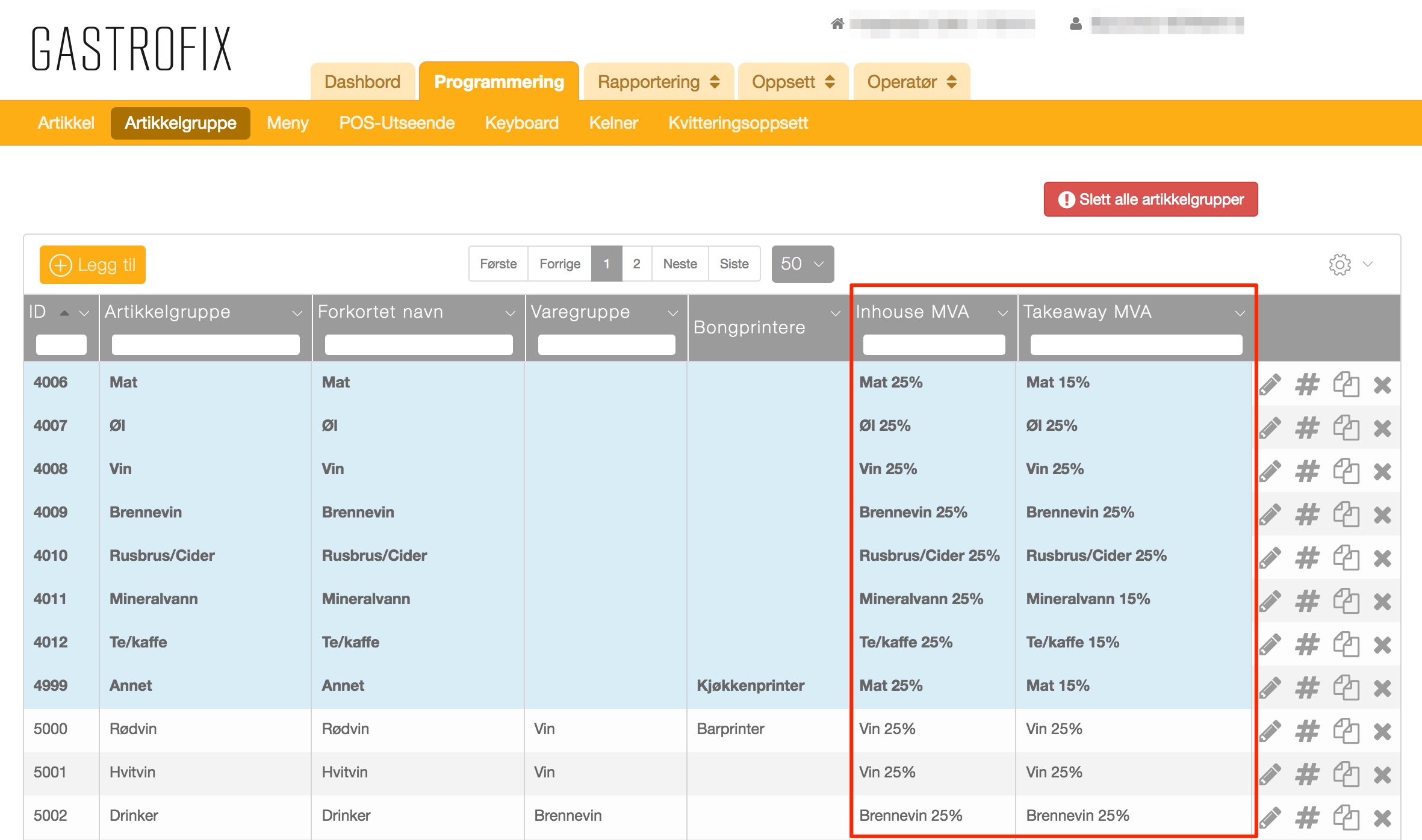The height and width of the screenshot is (840, 1422).
Task: Go to page 2
Action: pyautogui.click(x=636, y=264)
